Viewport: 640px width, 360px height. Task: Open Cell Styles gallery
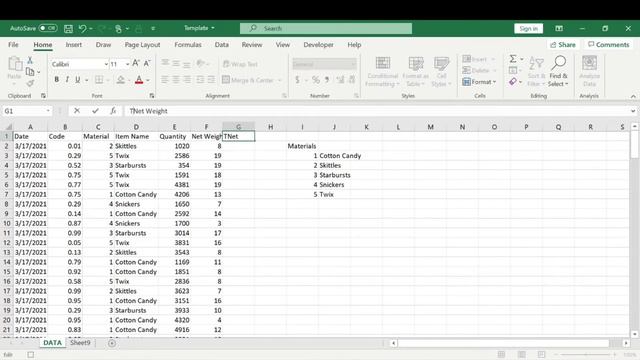441,72
